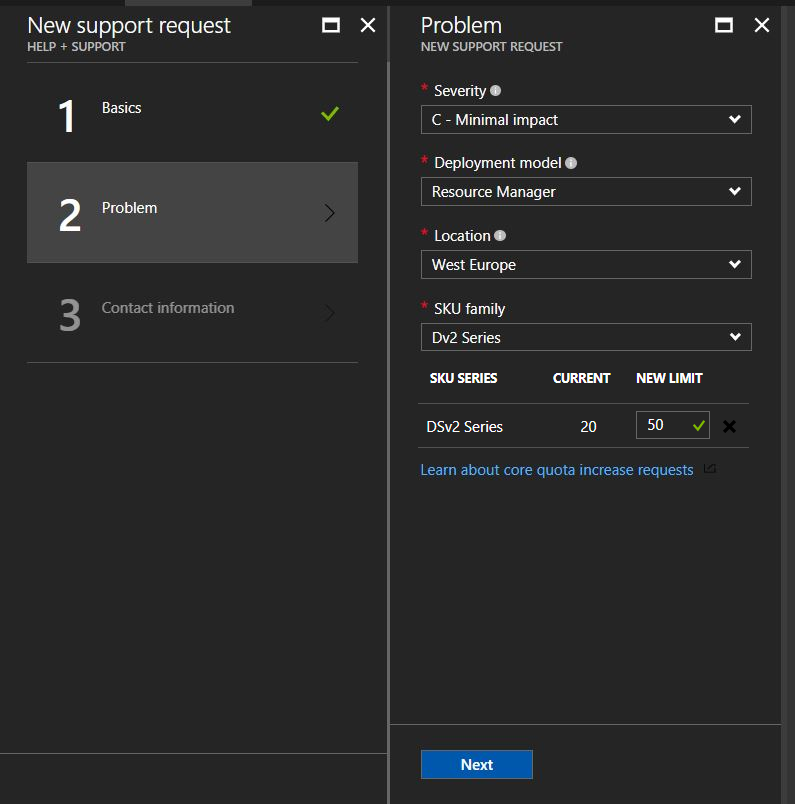Maximize the Problem blade
Image resolution: width=795 pixels, height=804 pixels.
725,26
